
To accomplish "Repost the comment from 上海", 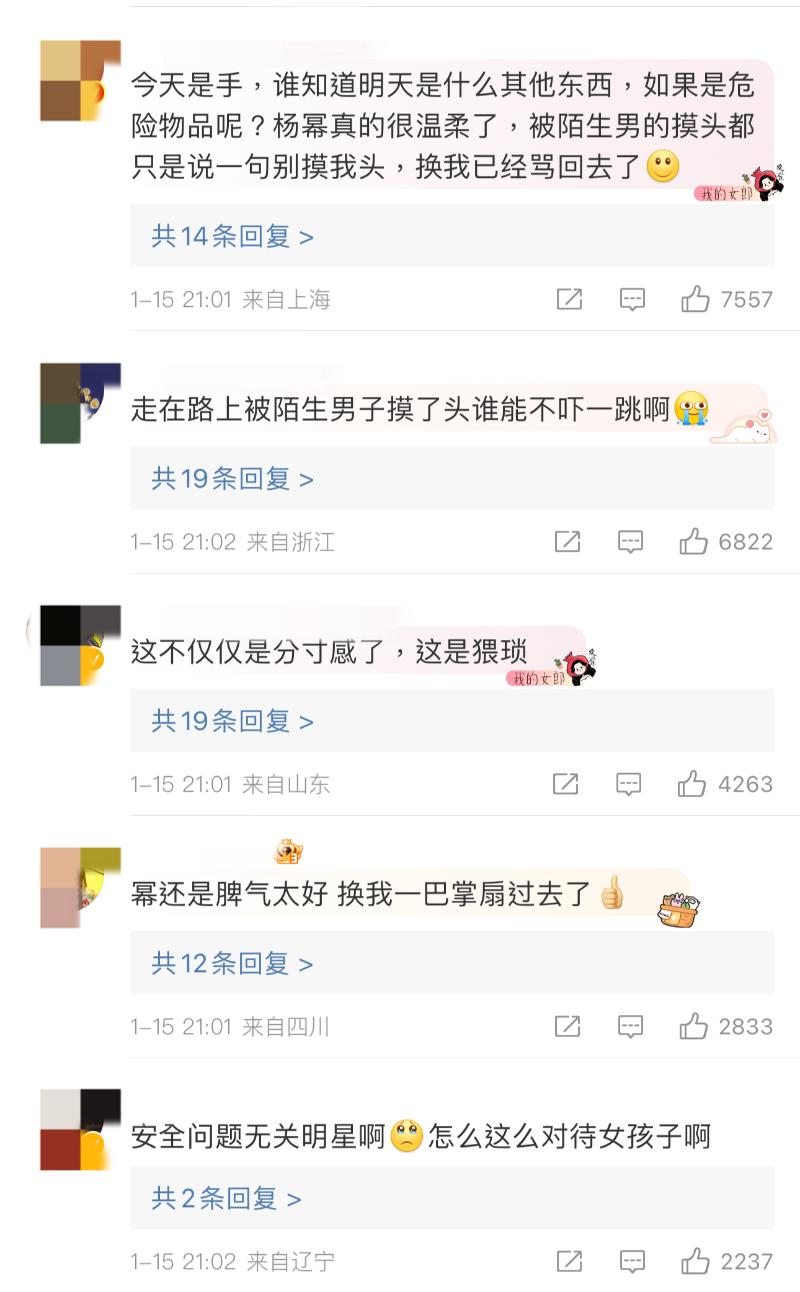I will pos(569,299).
